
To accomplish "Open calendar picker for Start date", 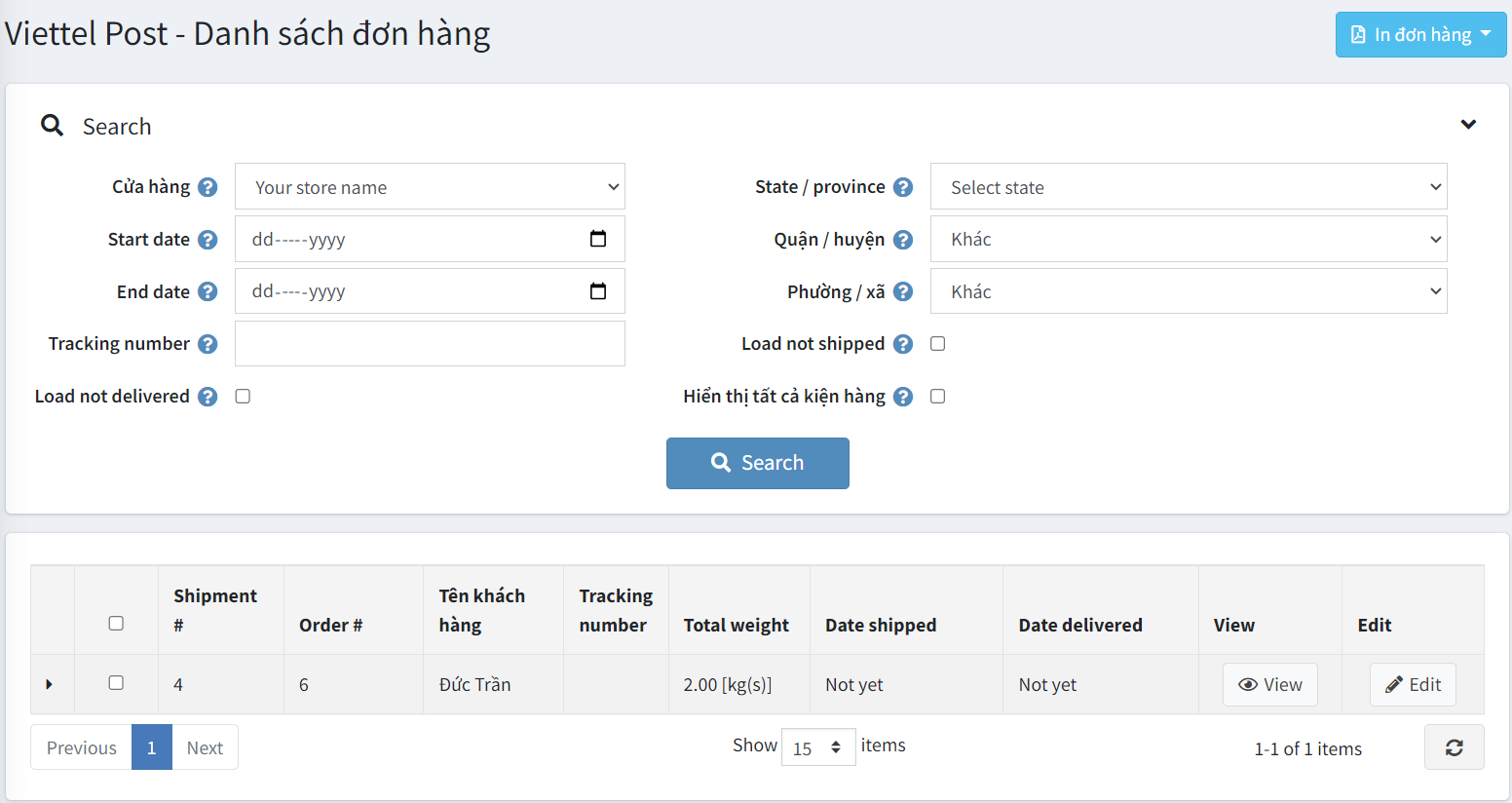I will point(598,239).
